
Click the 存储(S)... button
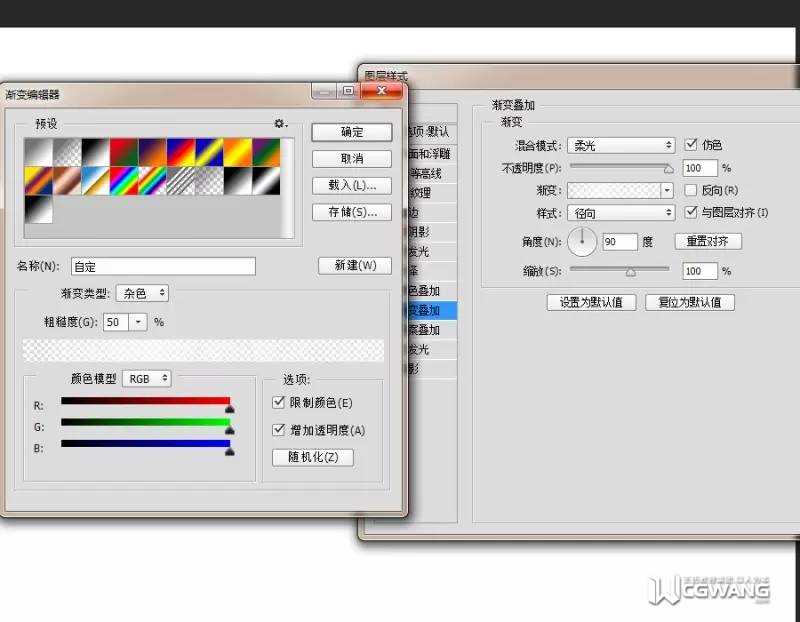pyautogui.click(x=352, y=212)
